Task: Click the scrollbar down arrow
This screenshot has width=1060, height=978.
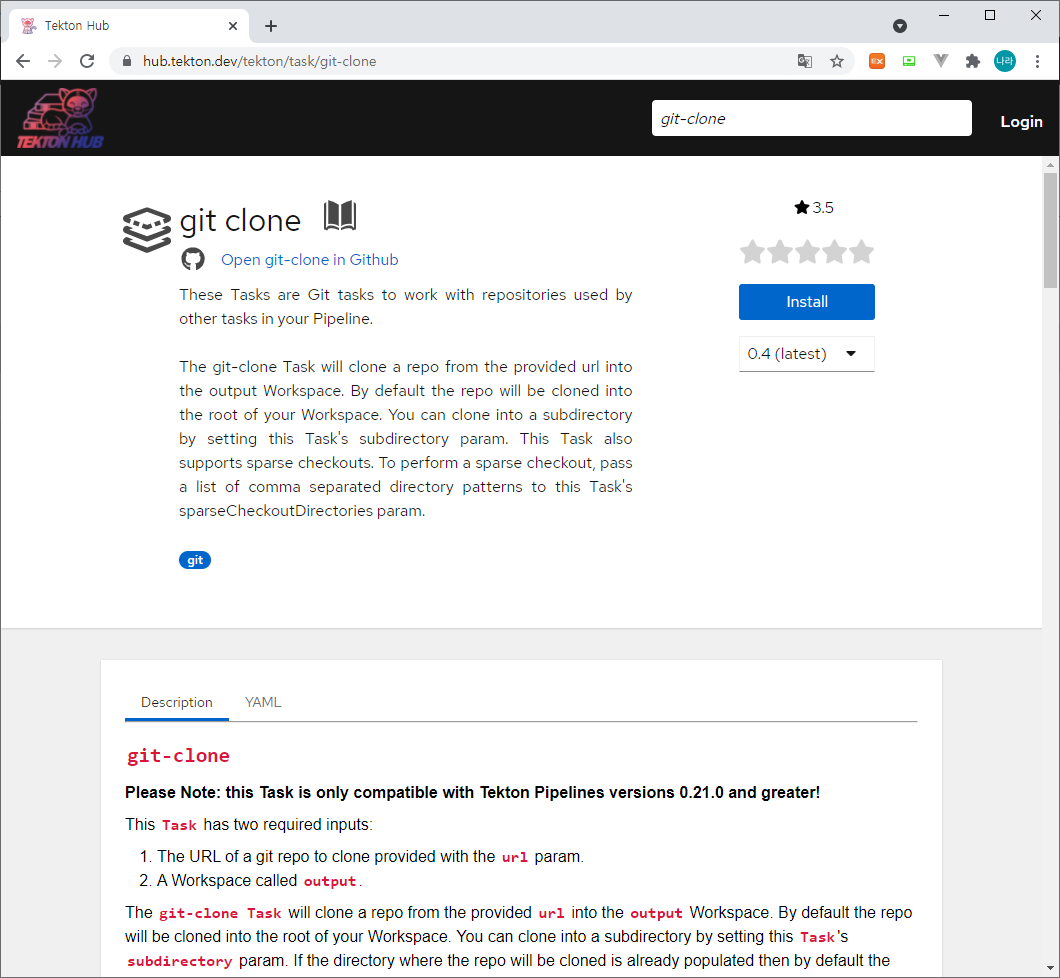Action: pos(1050,969)
